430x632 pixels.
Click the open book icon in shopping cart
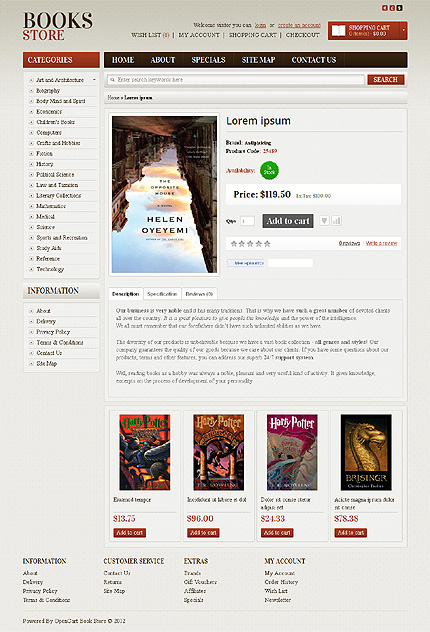tap(338, 31)
